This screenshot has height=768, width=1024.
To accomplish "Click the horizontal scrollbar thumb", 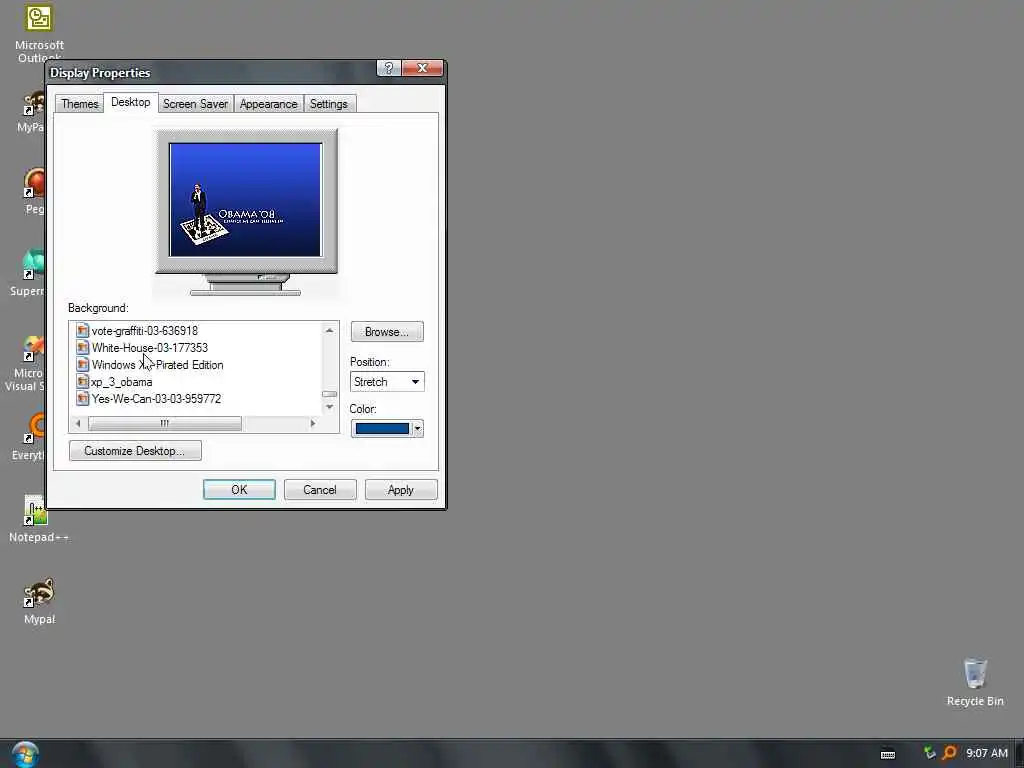I will coord(165,423).
